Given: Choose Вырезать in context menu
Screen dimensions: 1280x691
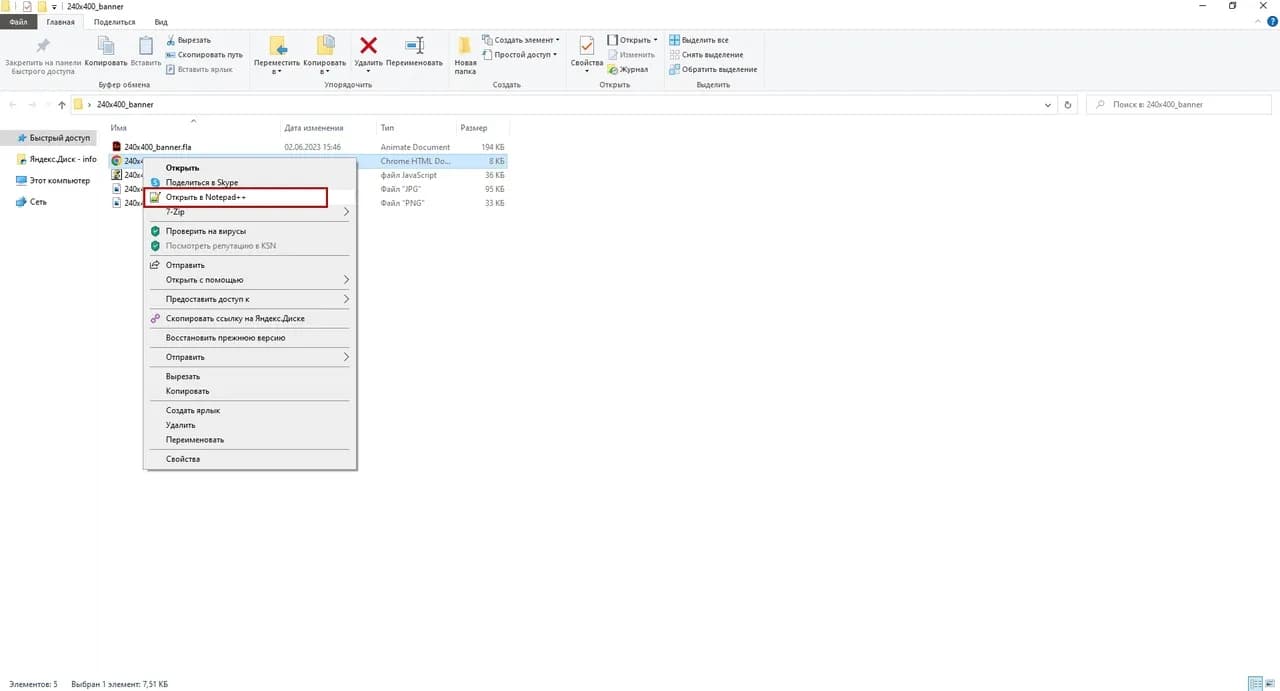Looking at the screenshot, I should [x=250, y=377].
